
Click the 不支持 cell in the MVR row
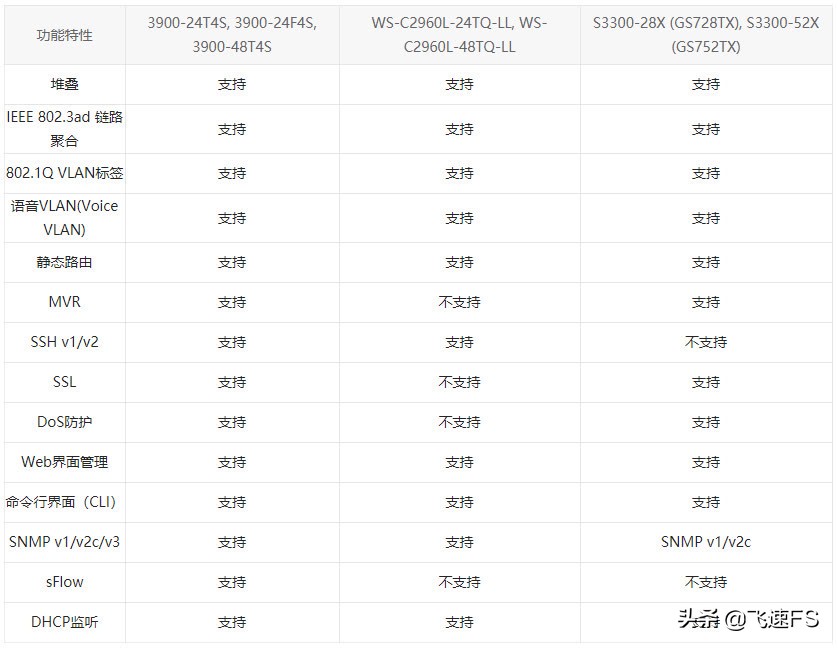coord(459,302)
